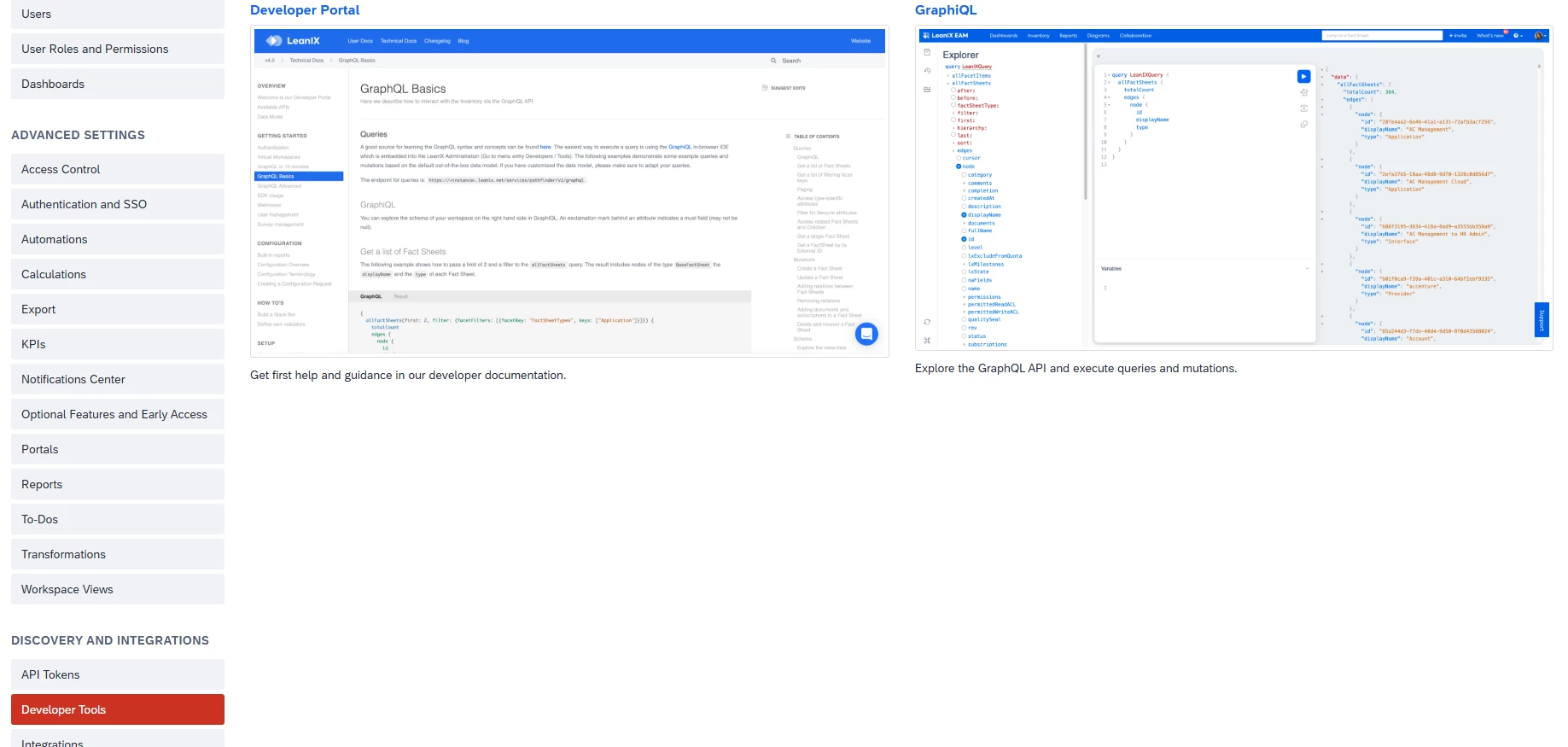1568x747 pixels.
Task: Open Transformations settings
Action: click(118, 554)
